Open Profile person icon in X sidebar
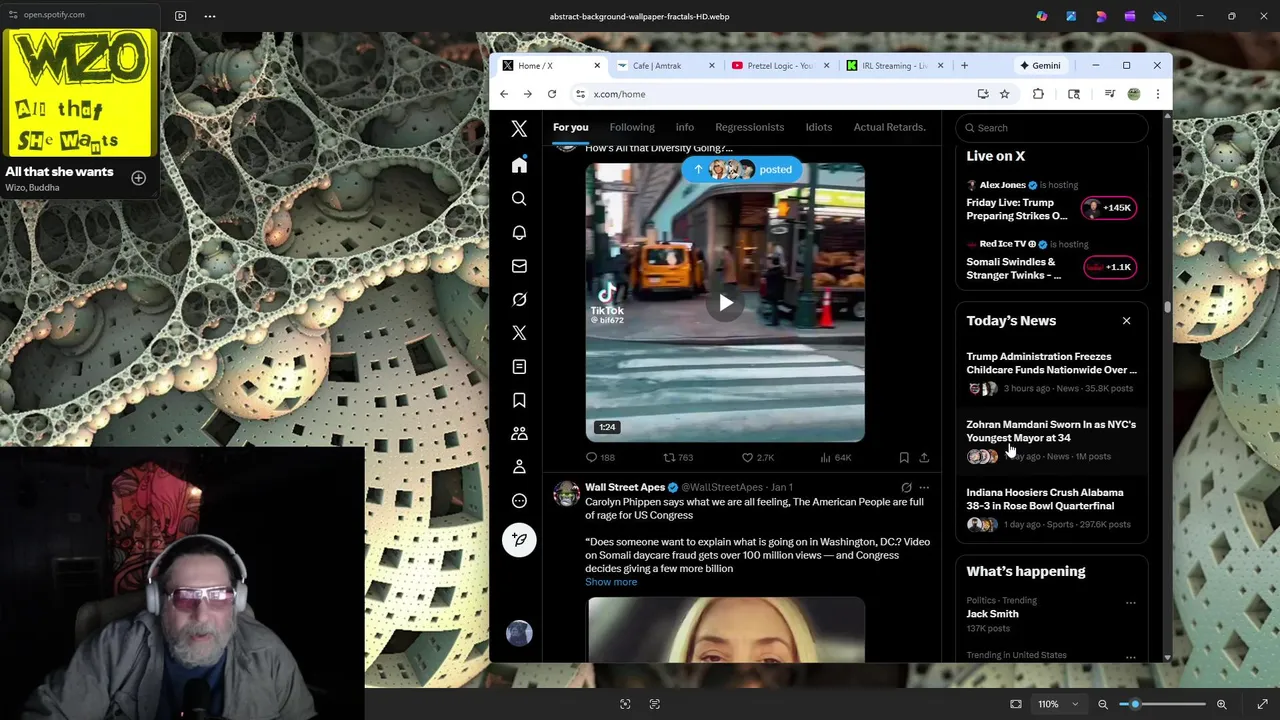This screenshot has height=720, width=1280. pyautogui.click(x=519, y=467)
